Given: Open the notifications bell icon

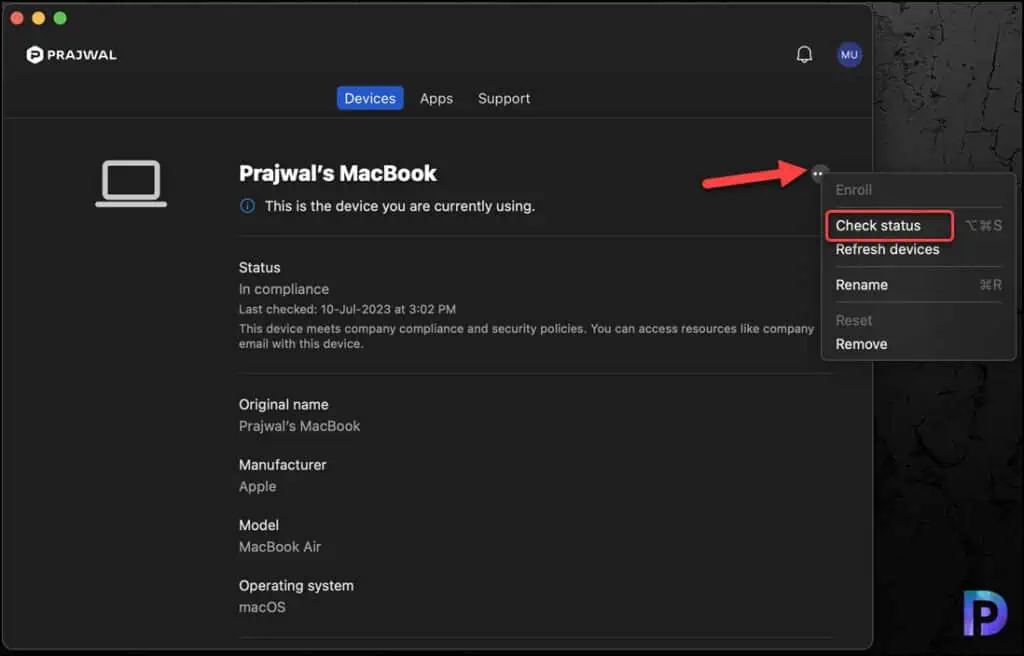Looking at the screenshot, I should tap(804, 54).
